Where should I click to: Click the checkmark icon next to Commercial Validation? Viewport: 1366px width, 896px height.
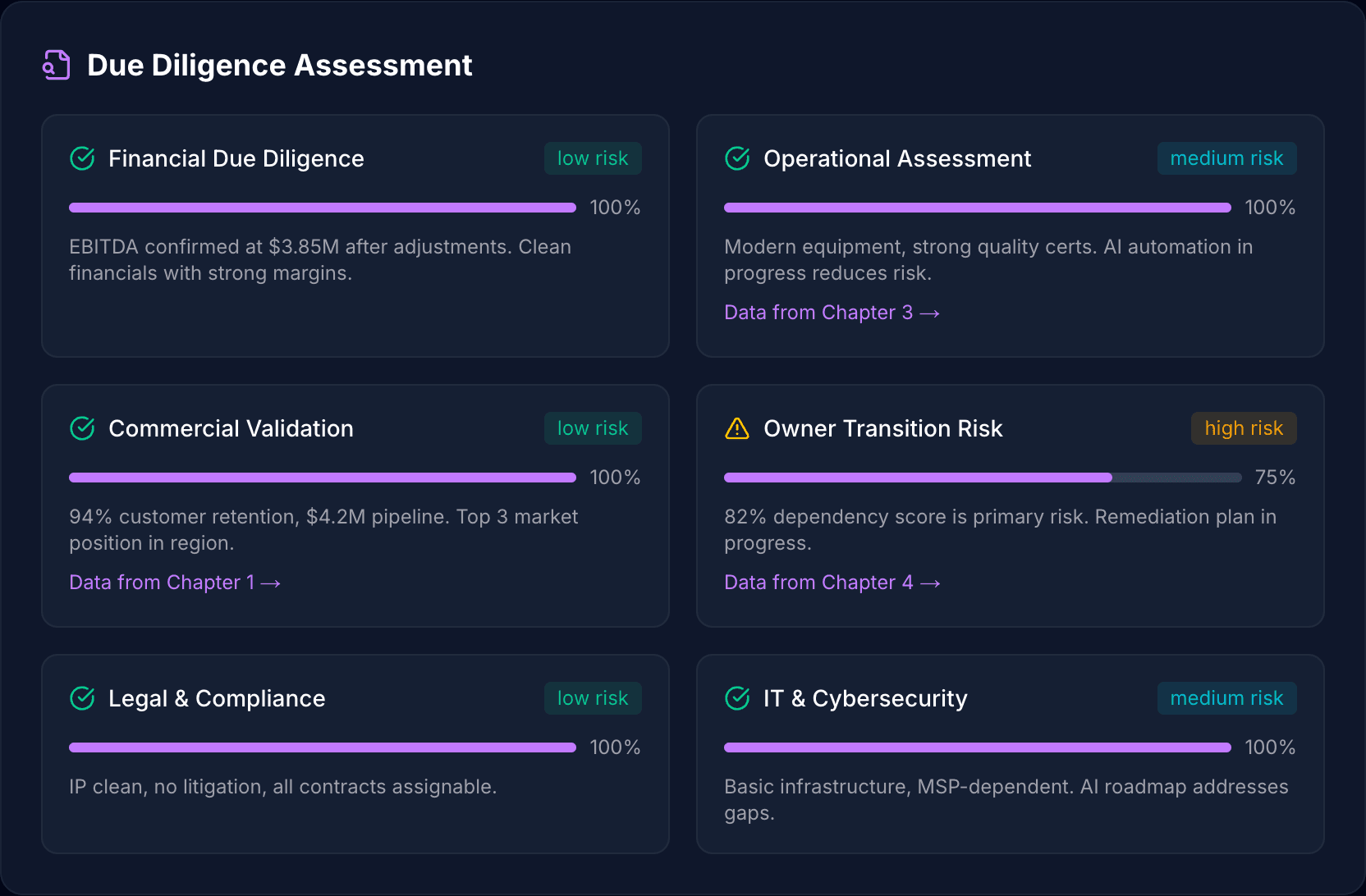coord(82,428)
